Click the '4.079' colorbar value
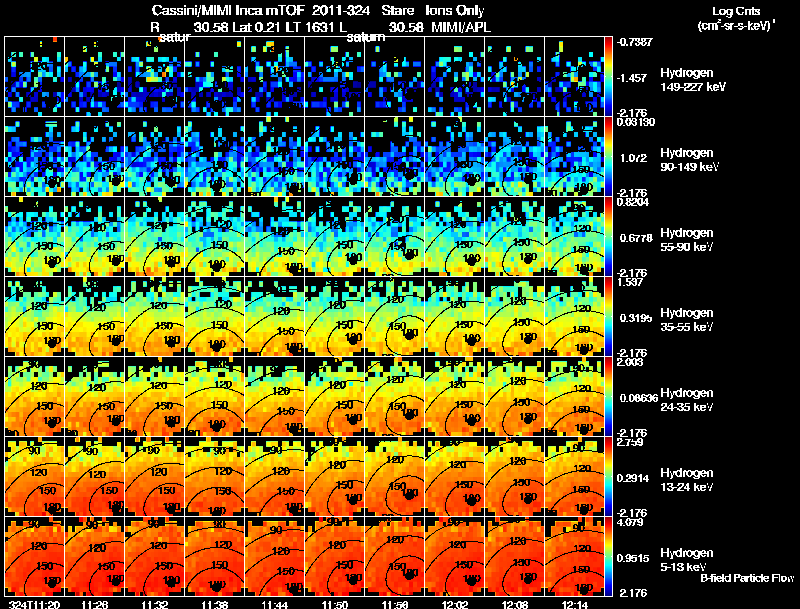This screenshot has width=800, height=609. (x=630, y=522)
